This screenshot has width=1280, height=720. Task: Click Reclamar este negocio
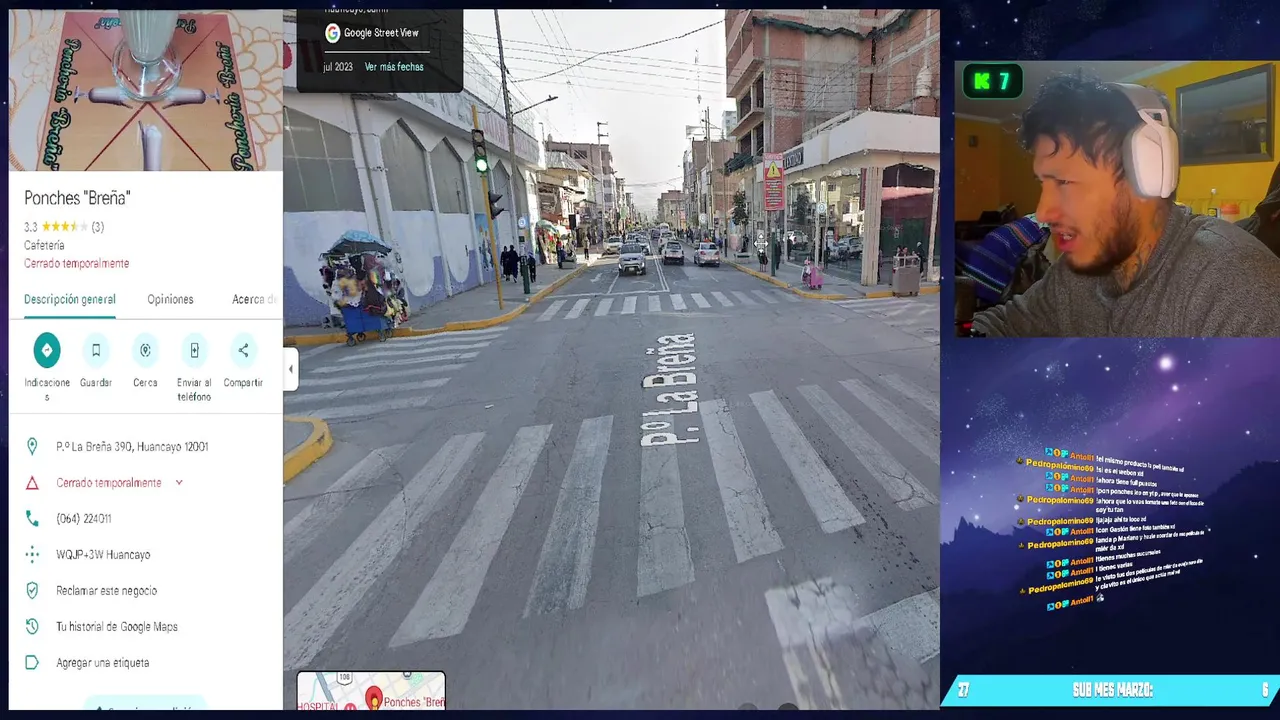tap(106, 591)
